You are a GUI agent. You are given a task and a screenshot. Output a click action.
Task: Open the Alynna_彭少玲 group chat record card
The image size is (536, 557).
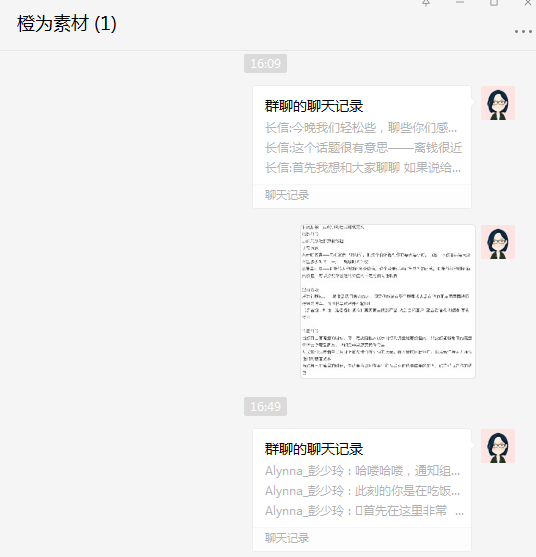coord(362,490)
